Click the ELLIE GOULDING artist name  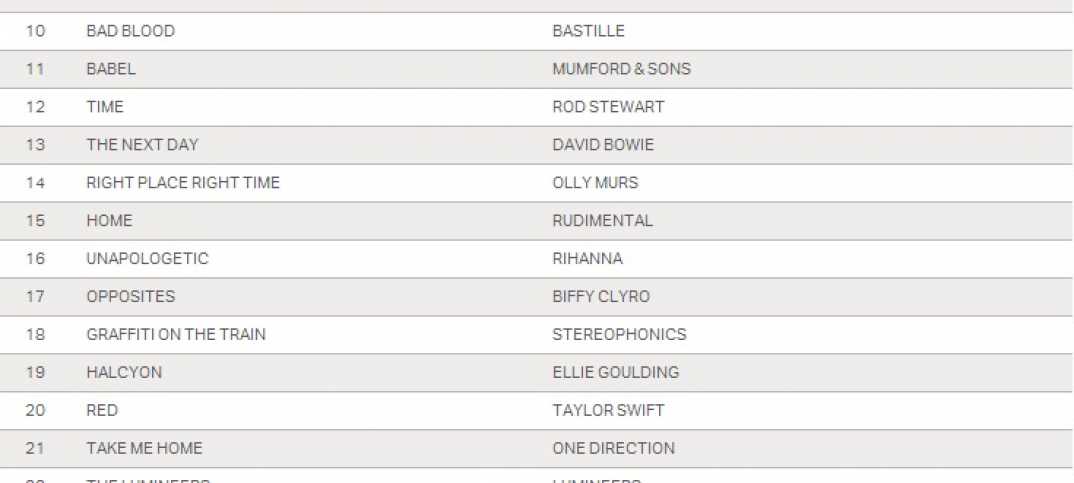615,373
